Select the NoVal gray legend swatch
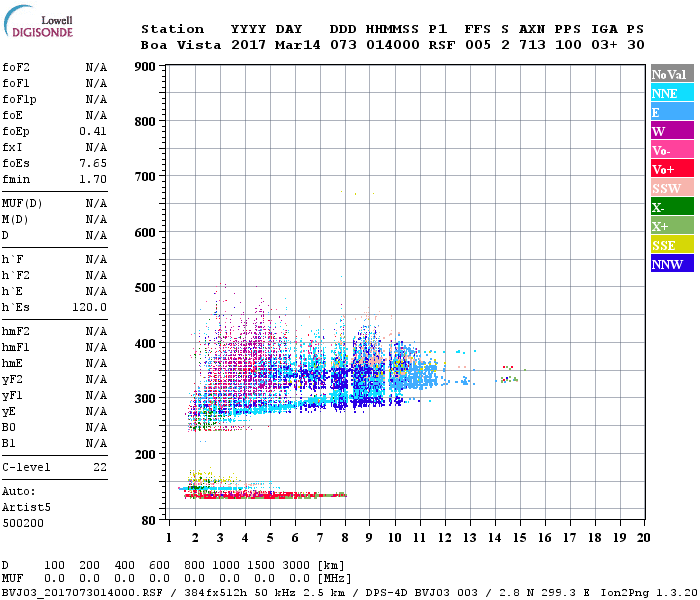The image size is (700, 600). click(672, 74)
